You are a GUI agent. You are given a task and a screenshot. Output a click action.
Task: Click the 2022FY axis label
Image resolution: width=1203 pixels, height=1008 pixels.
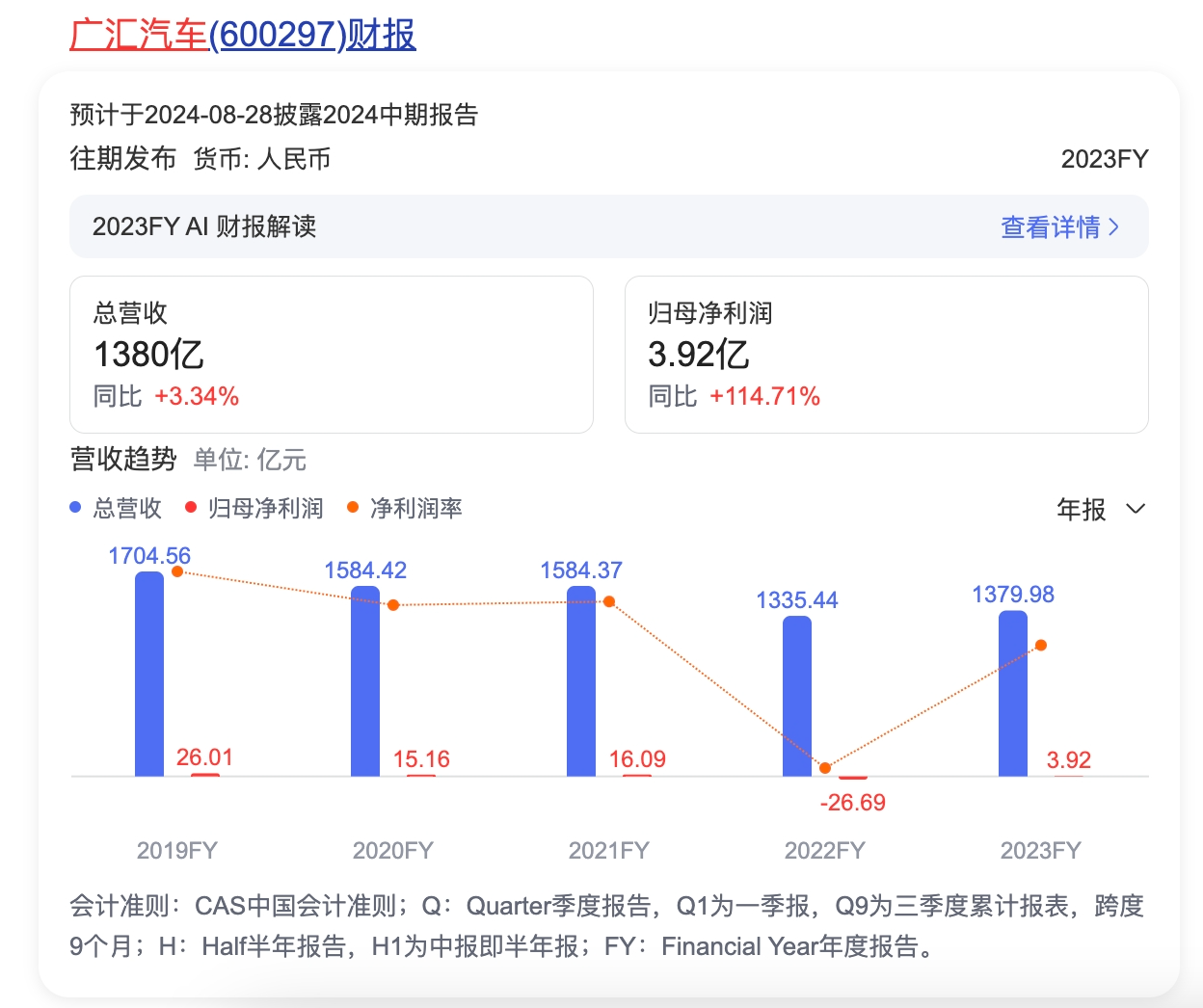pyautogui.click(x=825, y=850)
